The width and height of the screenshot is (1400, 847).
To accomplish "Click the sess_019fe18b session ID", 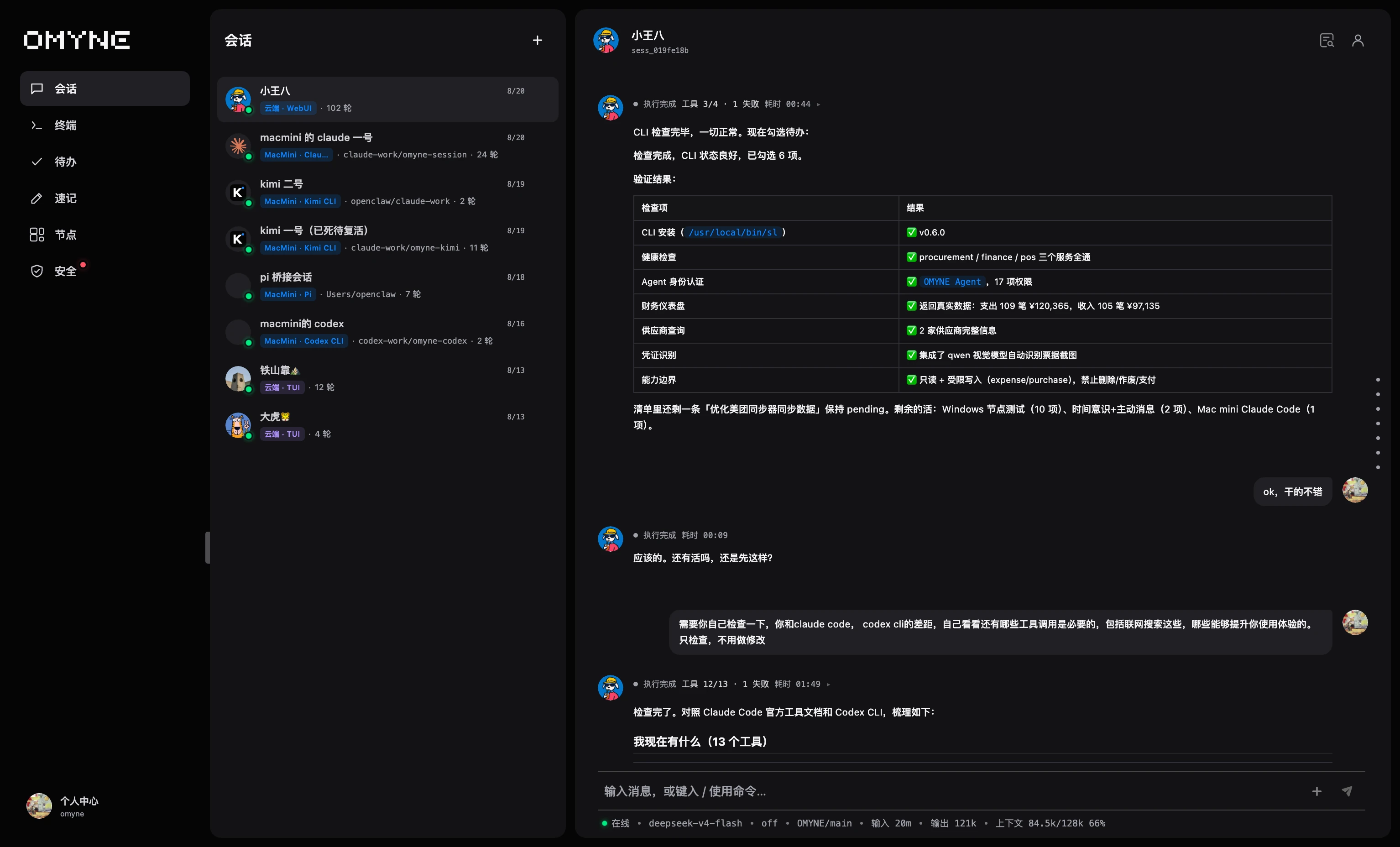I will coord(660,51).
